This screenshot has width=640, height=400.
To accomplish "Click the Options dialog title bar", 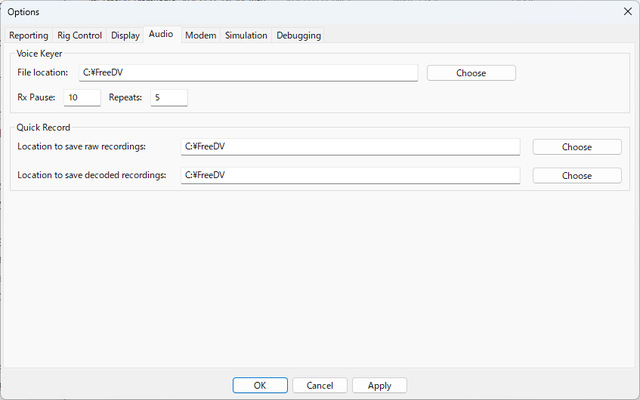I will click(300, 10).
